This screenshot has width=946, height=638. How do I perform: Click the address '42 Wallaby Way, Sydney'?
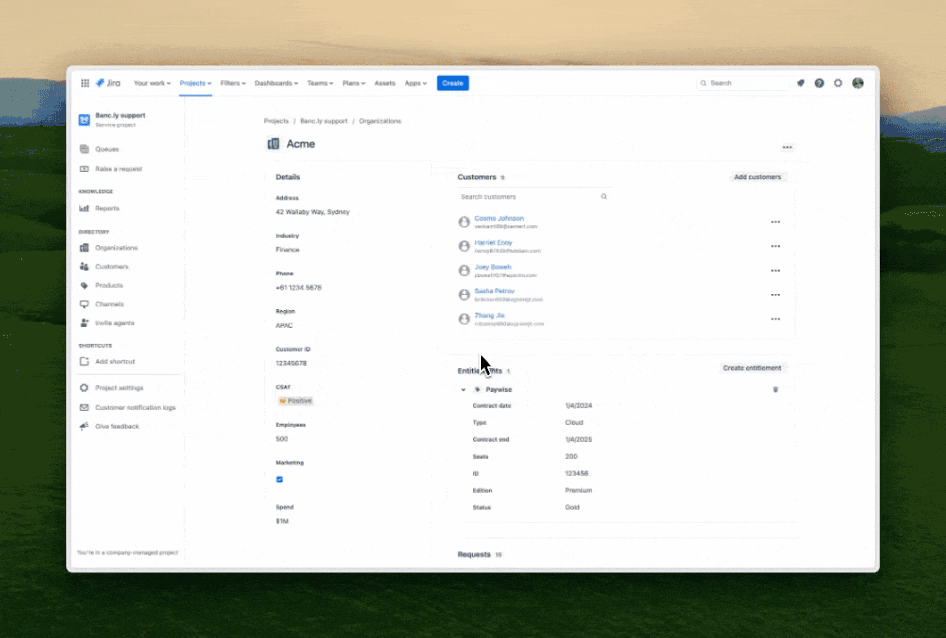point(313,212)
